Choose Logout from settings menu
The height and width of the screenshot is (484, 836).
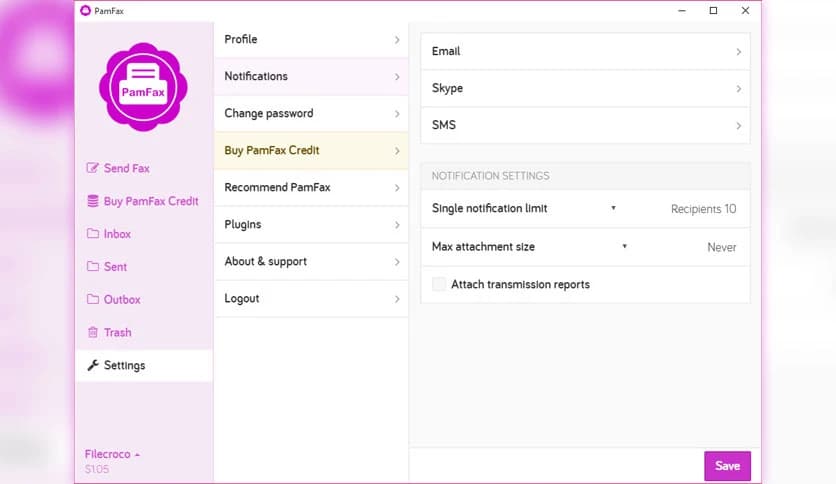point(311,299)
